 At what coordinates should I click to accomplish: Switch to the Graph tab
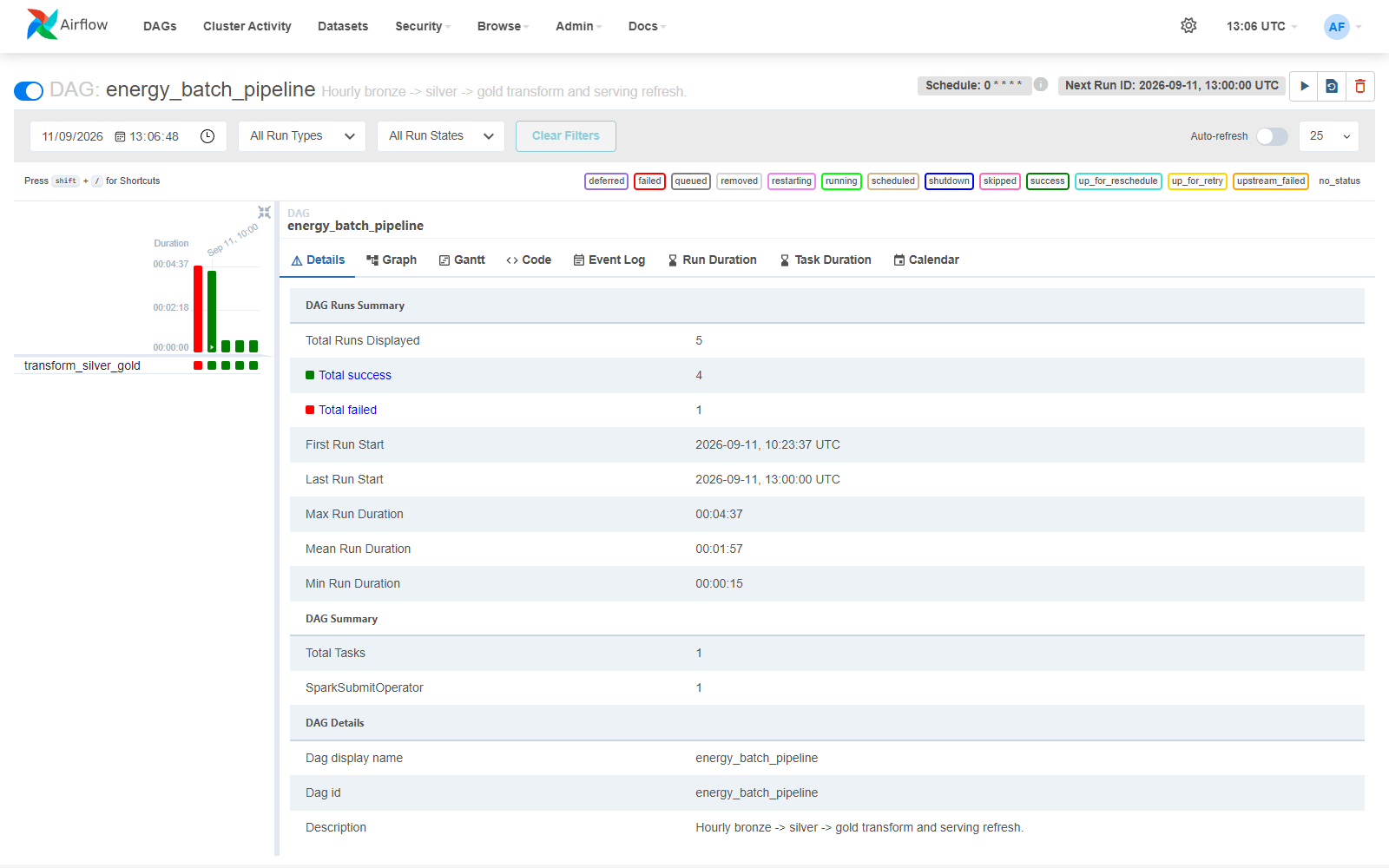point(392,260)
